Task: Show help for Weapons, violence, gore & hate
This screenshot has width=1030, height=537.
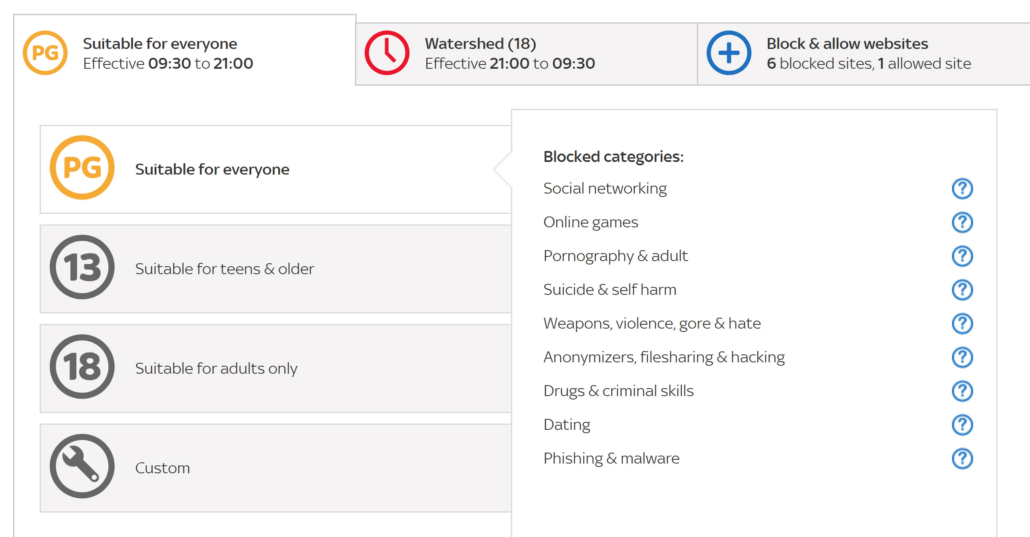Action: click(x=962, y=323)
